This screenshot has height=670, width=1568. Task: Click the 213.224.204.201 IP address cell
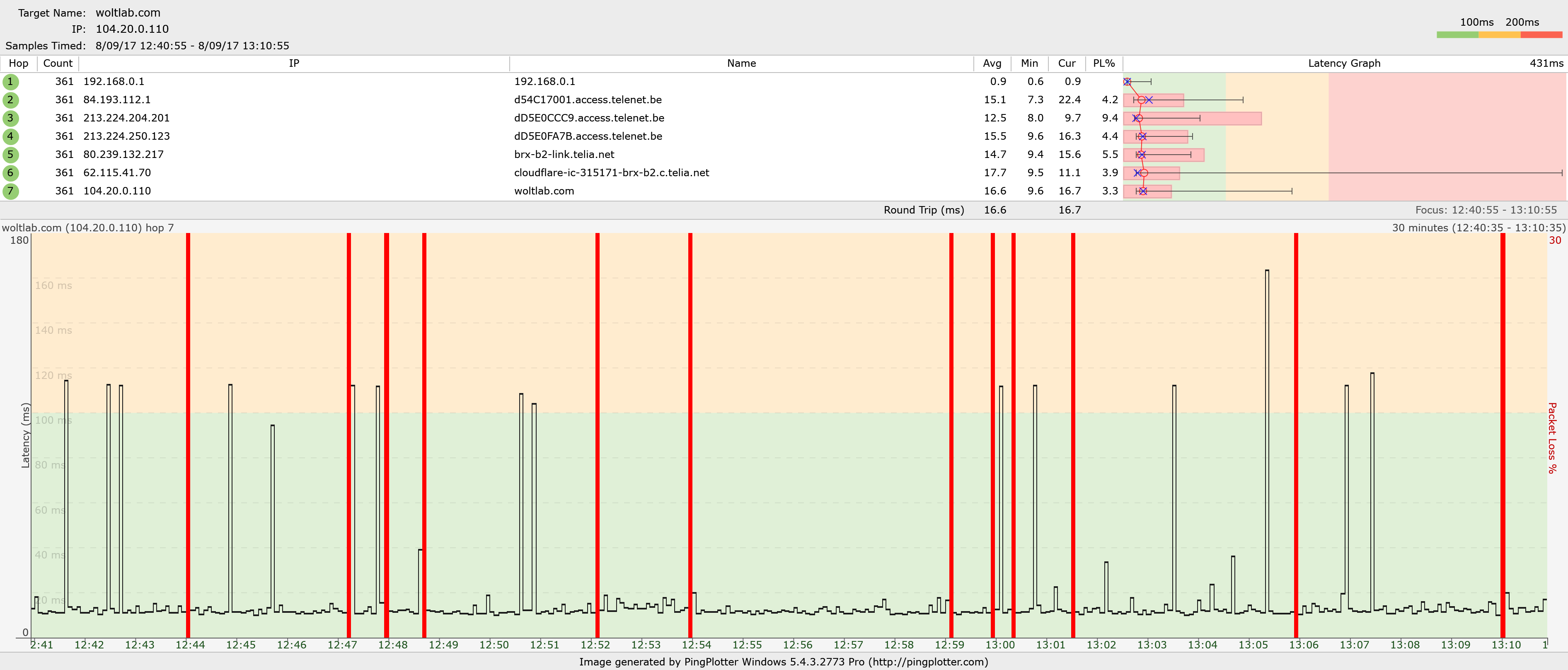pyautogui.click(x=126, y=118)
